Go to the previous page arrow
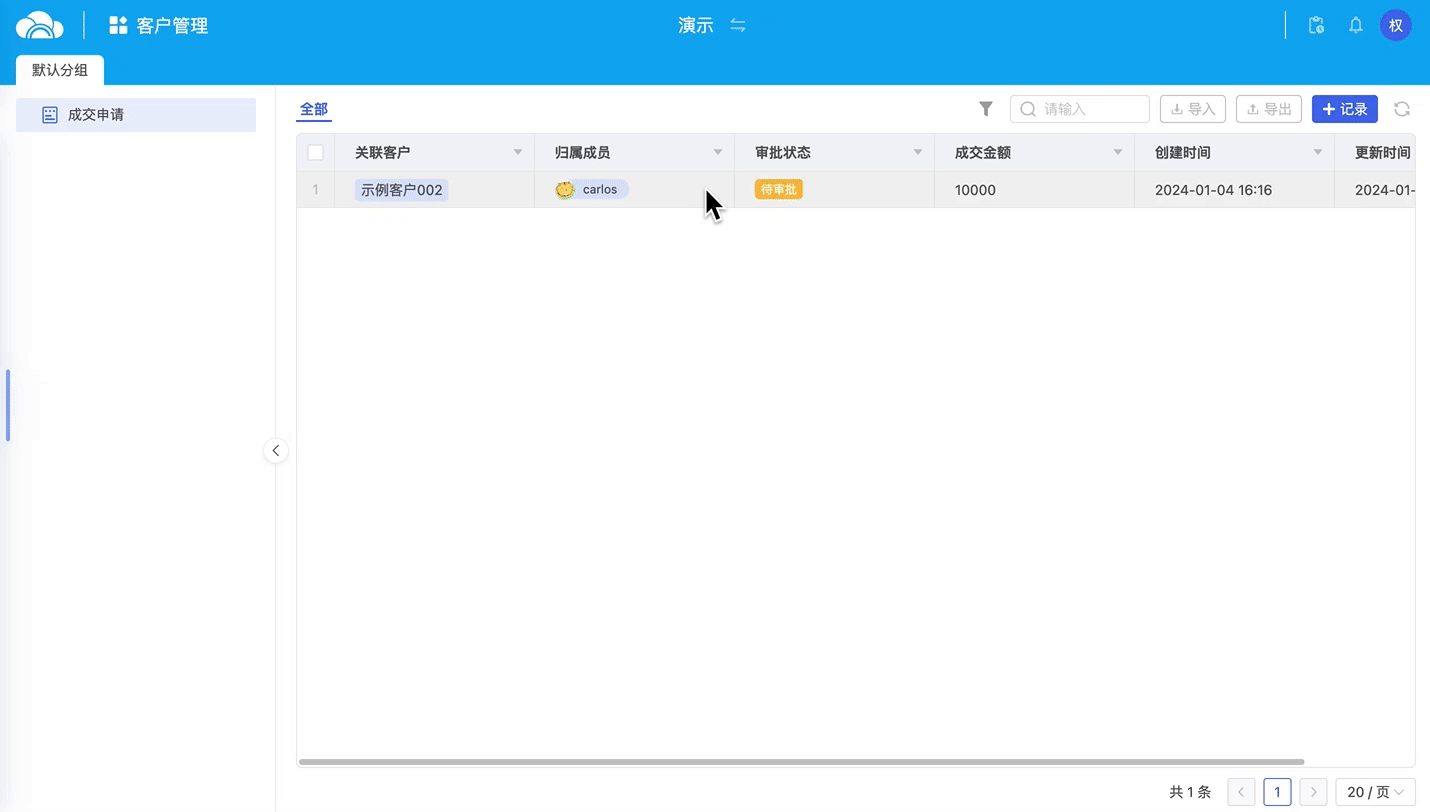The image size is (1430, 812). [x=1241, y=792]
